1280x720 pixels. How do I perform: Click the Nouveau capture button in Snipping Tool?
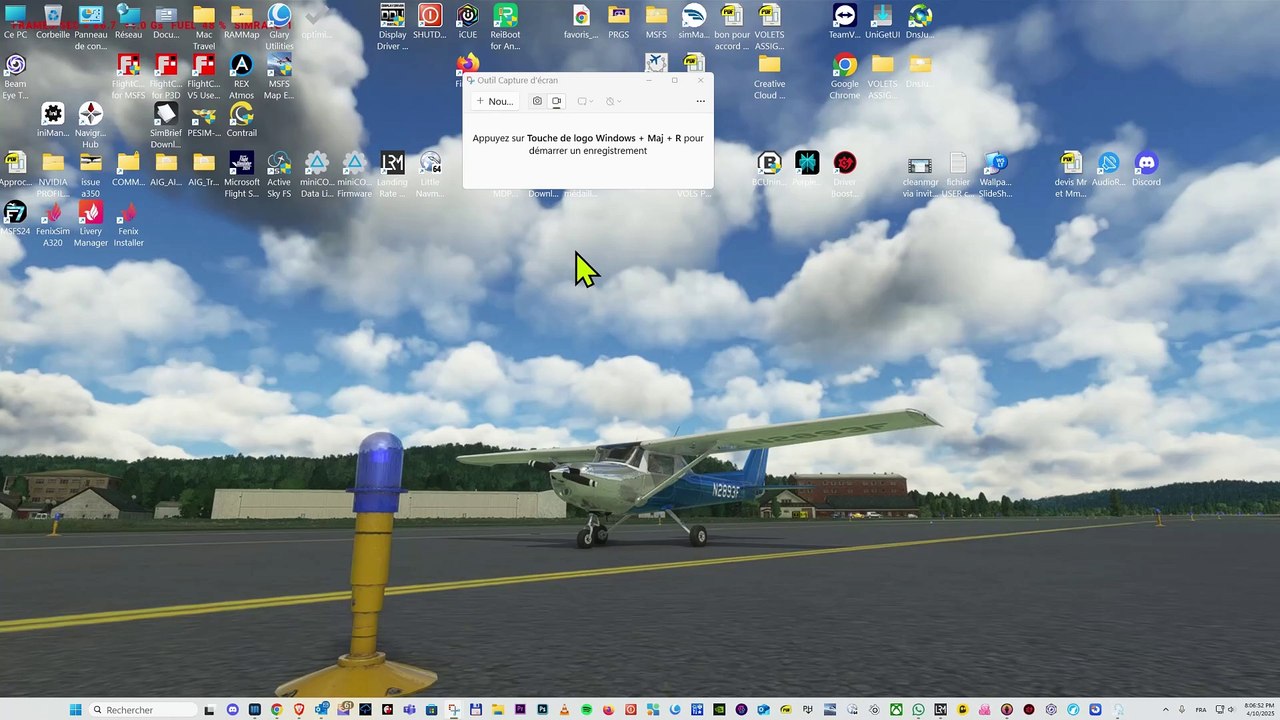tap(495, 101)
